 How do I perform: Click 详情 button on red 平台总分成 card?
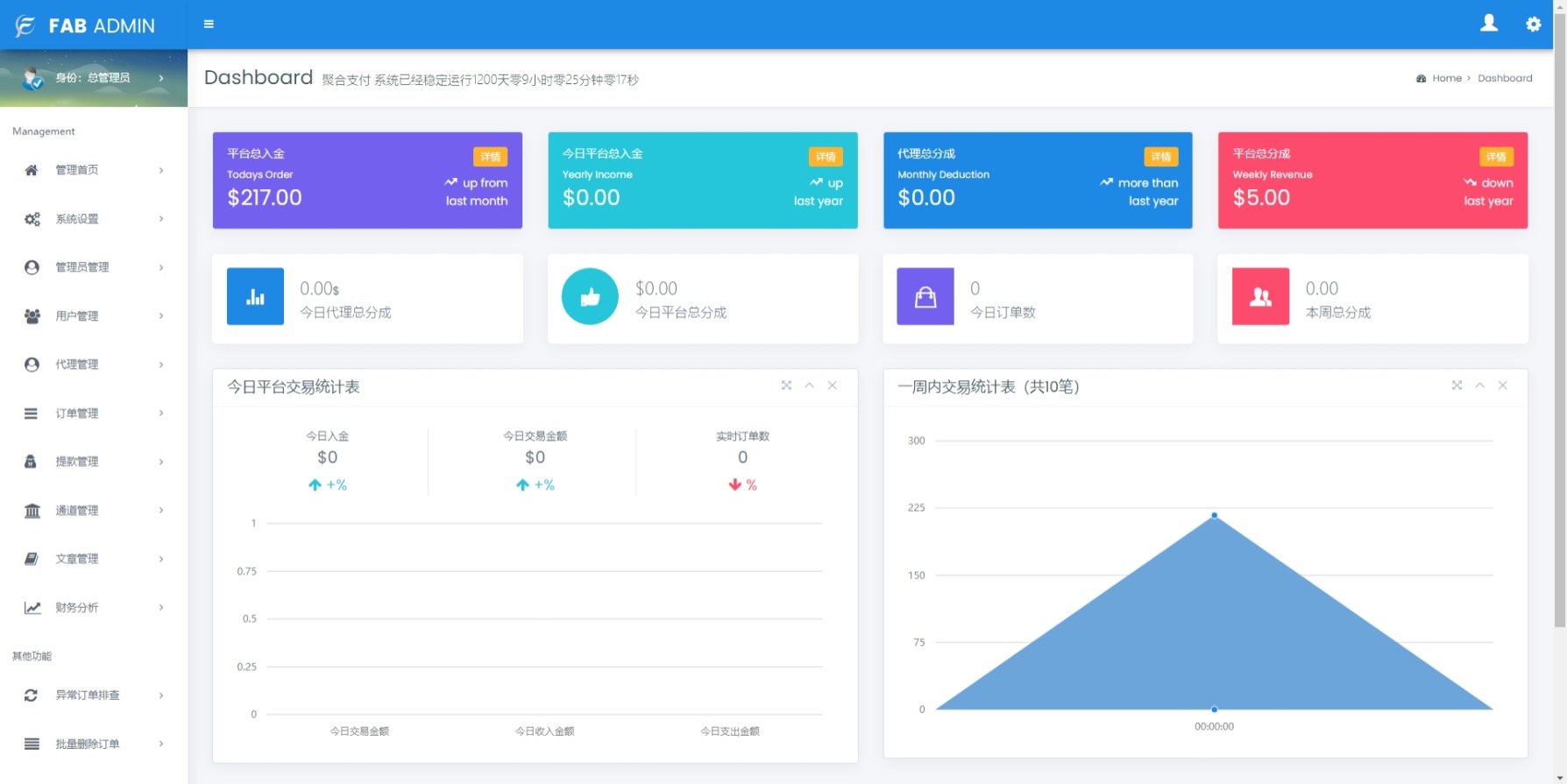click(1495, 157)
